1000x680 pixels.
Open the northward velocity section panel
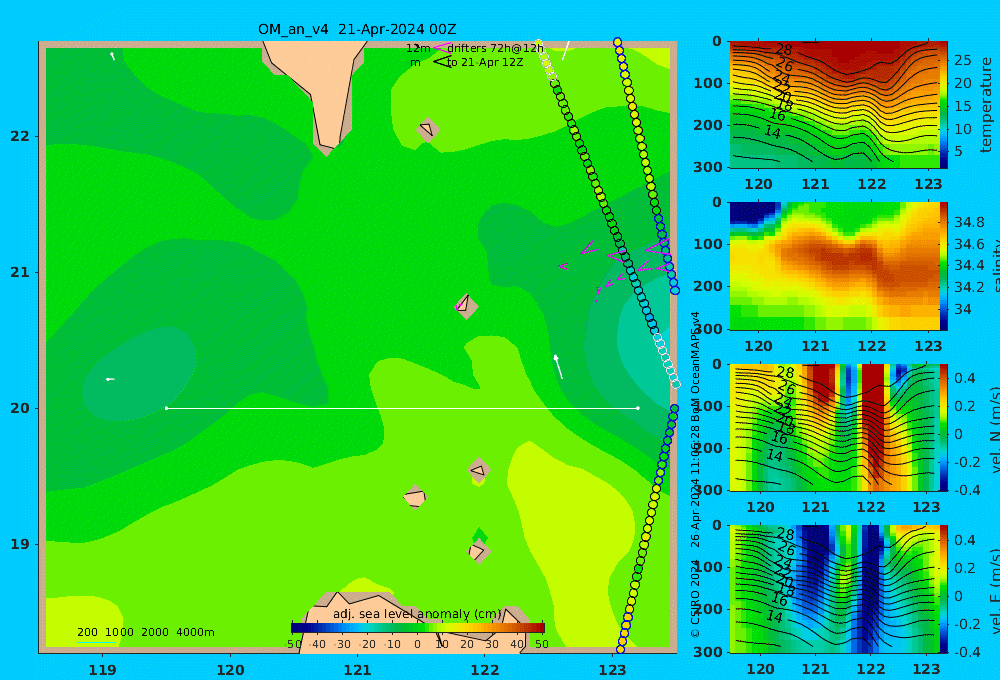tap(834, 427)
